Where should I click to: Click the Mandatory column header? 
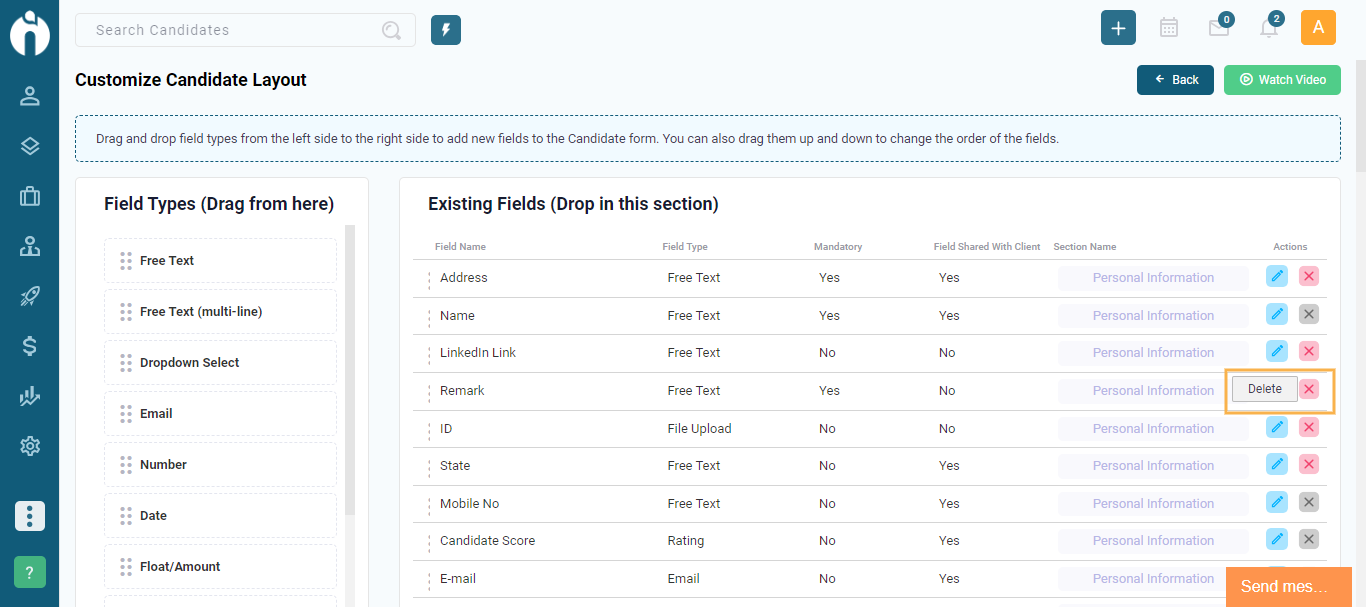click(x=838, y=246)
